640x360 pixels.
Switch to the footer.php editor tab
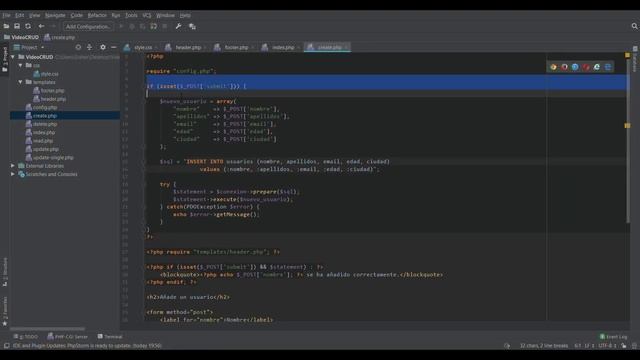[x=236, y=47]
